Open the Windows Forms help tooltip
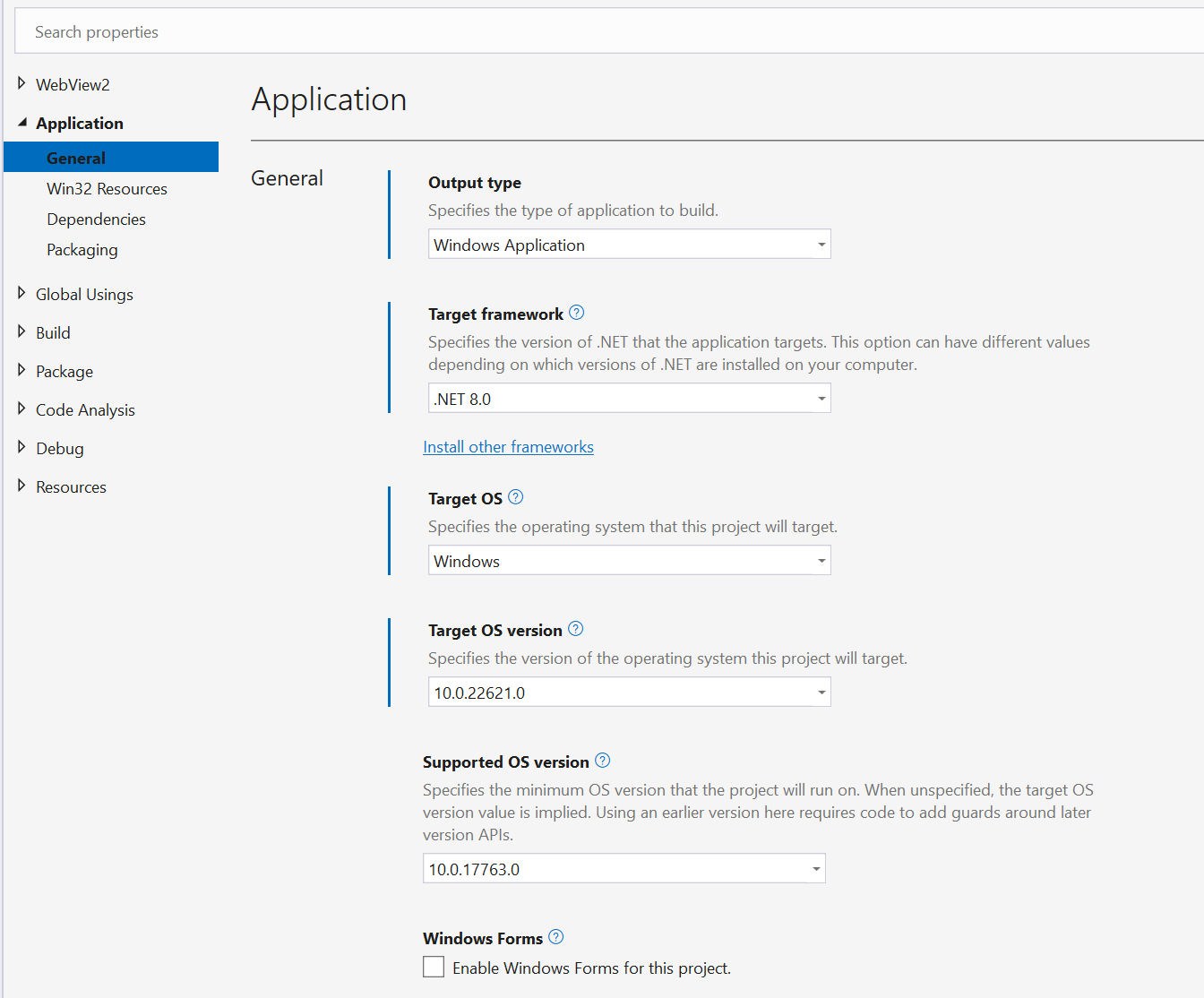Image resolution: width=1204 pixels, height=998 pixels. pyautogui.click(x=555, y=937)
